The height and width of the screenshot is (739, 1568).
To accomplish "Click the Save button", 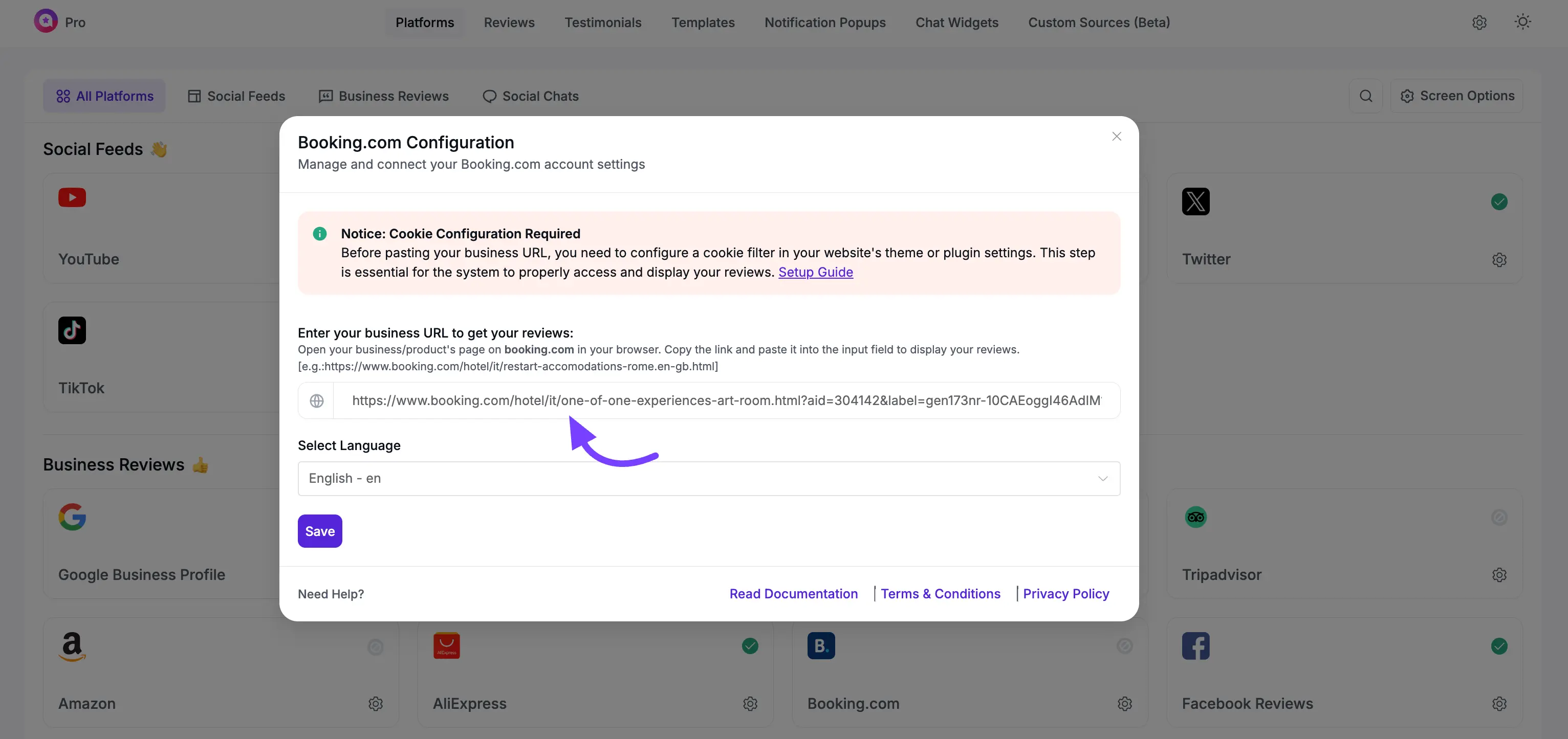I will pos(319,530).
